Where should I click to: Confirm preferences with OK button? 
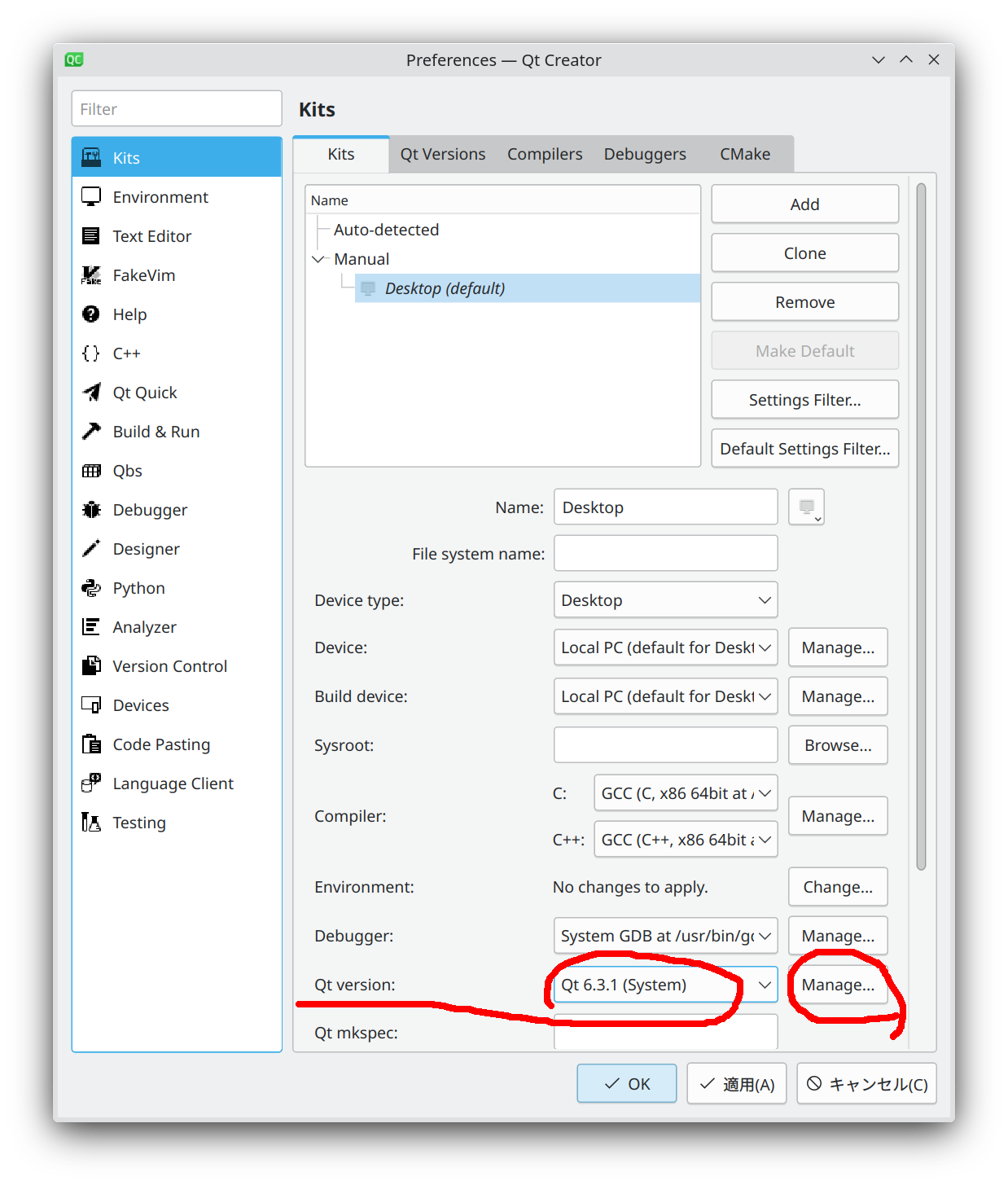coord(627,1084)
